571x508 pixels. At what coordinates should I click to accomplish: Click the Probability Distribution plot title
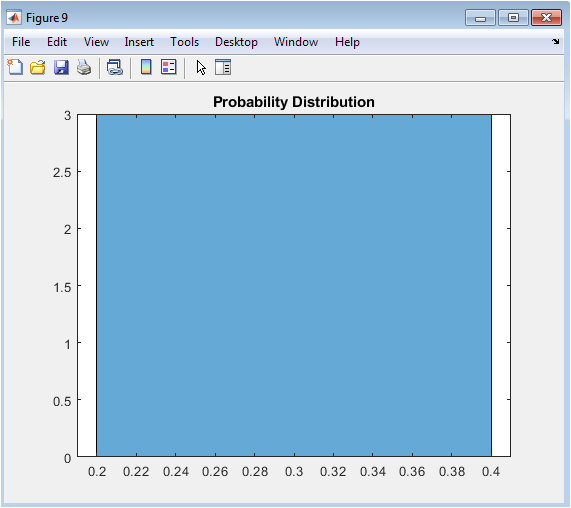pyautogui.click(x=294, y=102)
